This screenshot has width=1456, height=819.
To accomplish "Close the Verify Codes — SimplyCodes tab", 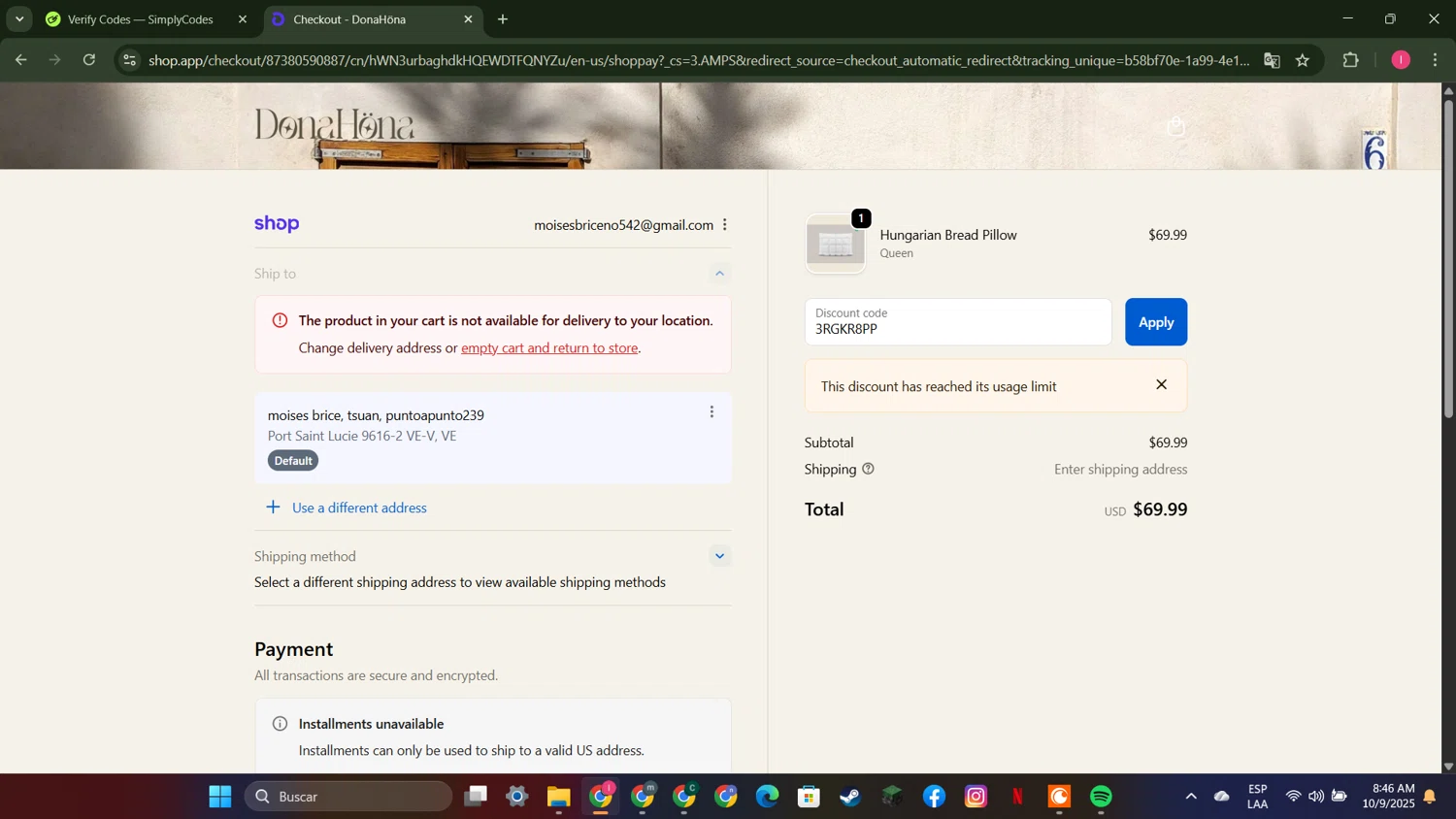I will pos(243,19).
